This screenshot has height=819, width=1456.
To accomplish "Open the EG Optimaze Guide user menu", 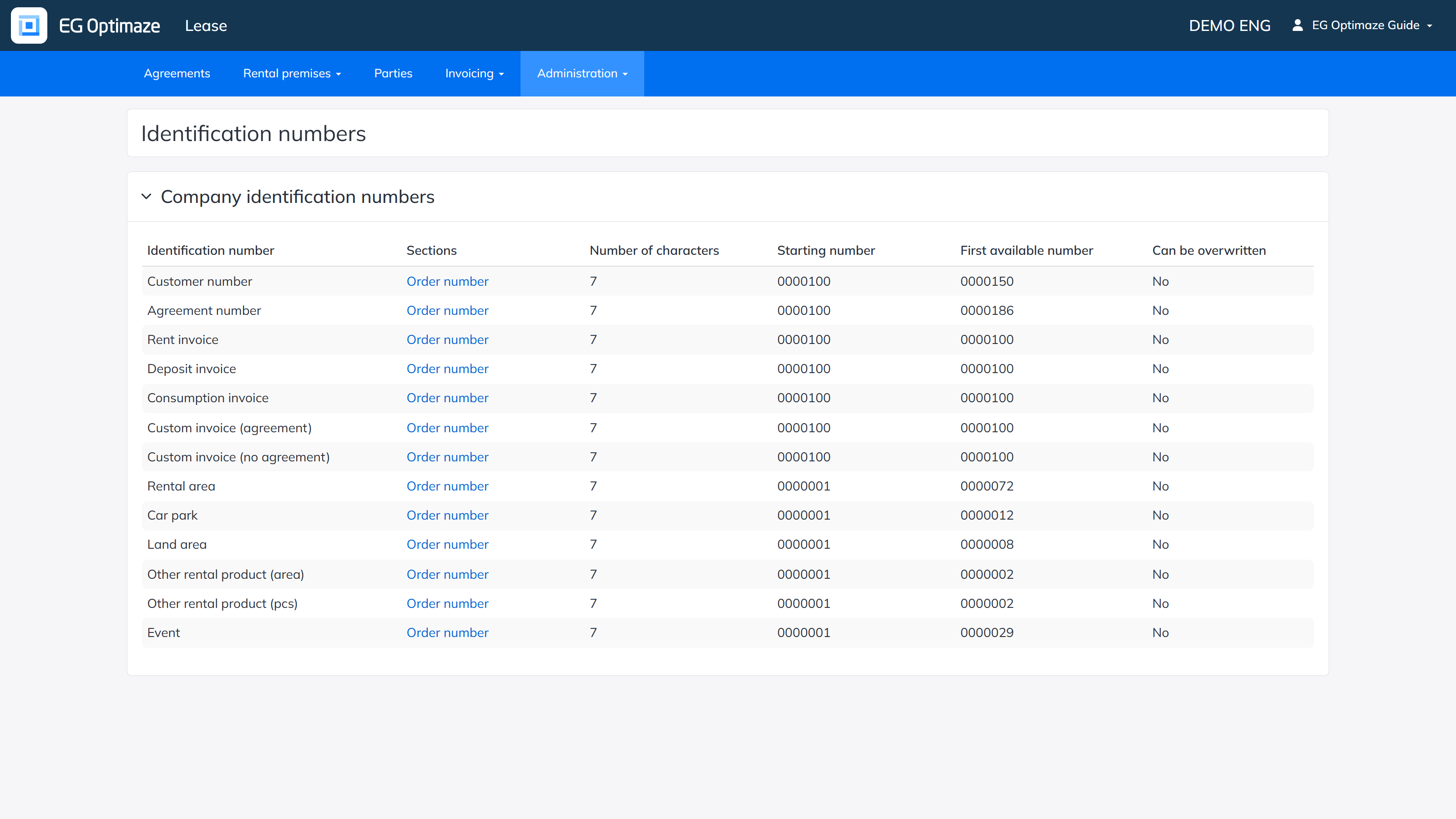I will pos(1372,25).
